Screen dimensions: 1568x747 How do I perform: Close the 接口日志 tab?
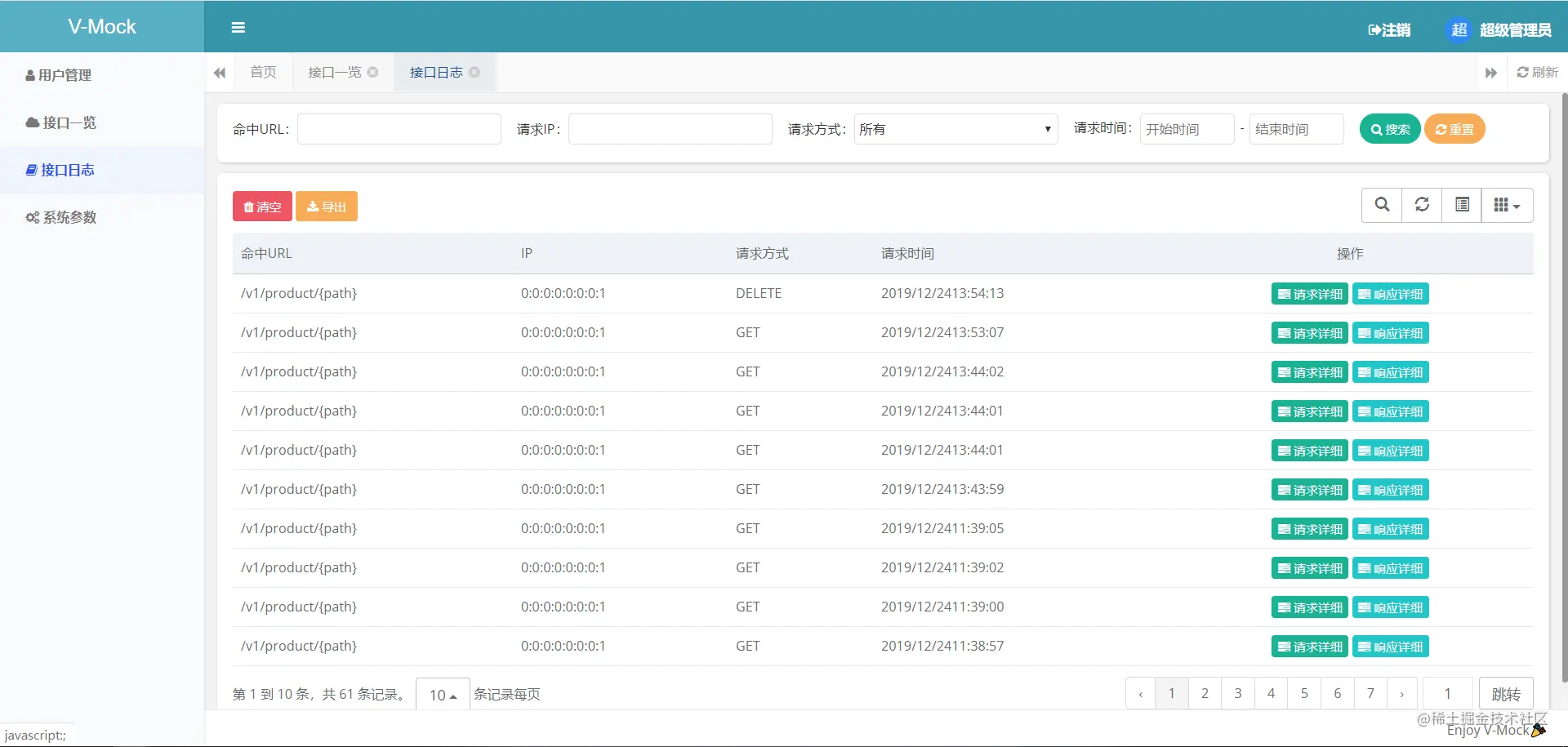pos(474,72)
